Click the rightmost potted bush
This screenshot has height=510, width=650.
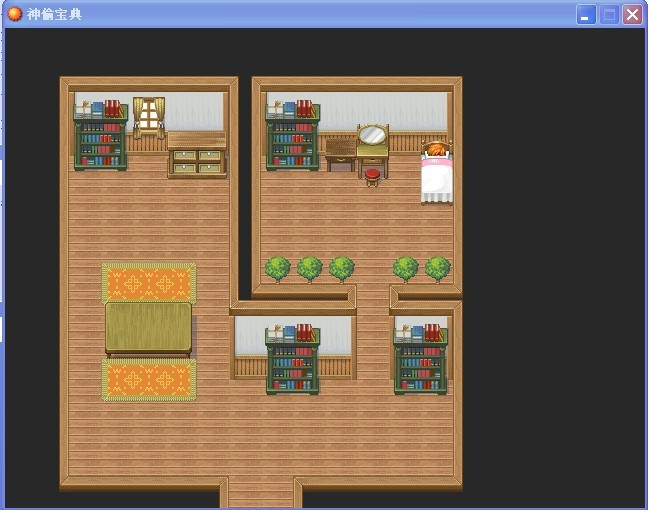437,270
